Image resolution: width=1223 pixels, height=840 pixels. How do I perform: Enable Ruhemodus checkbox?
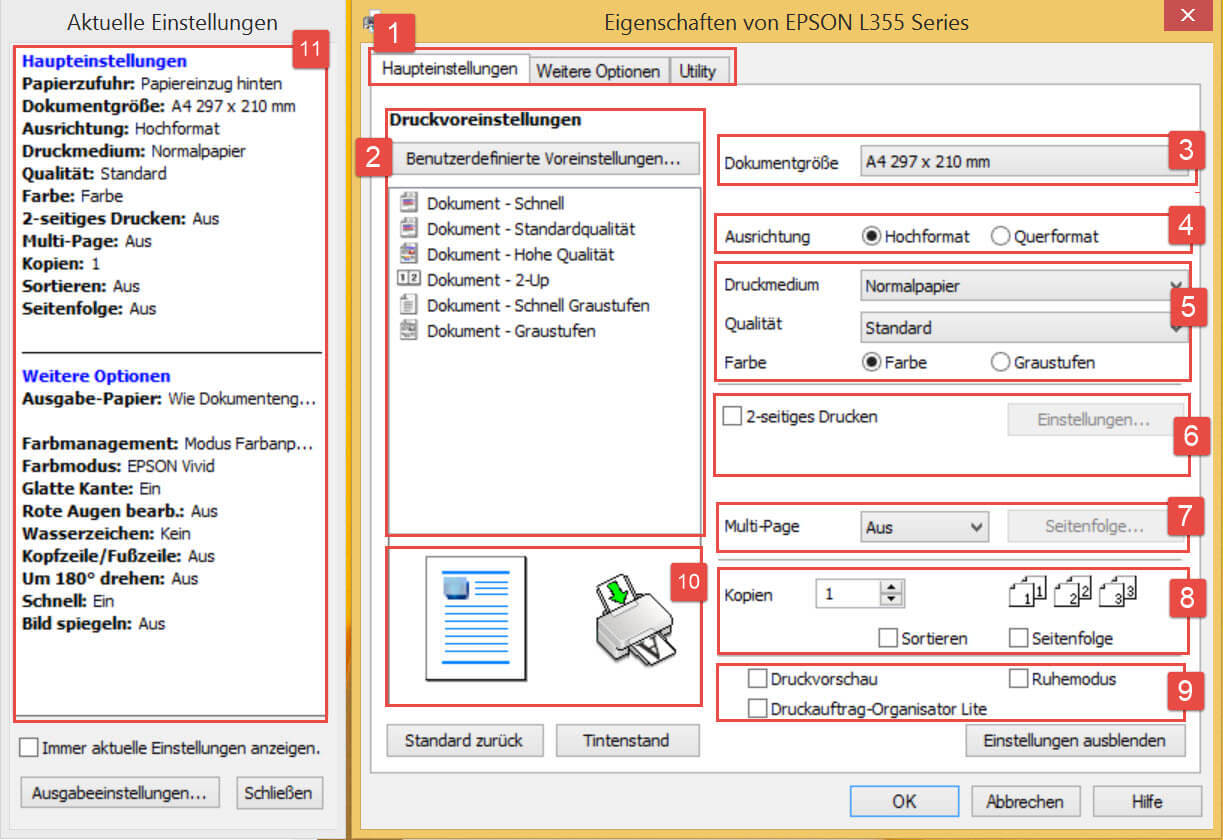(1018, 679)
